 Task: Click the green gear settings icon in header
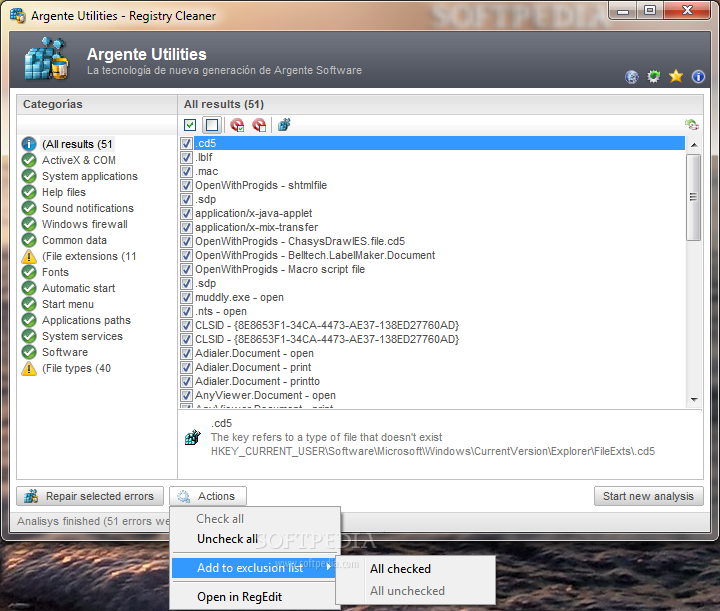(x=654, y=76)
